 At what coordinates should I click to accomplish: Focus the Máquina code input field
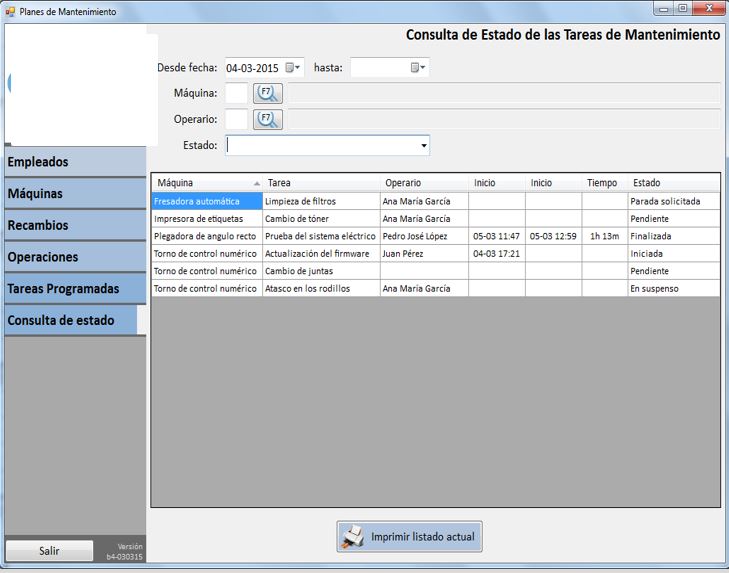[x=236, y=93]
